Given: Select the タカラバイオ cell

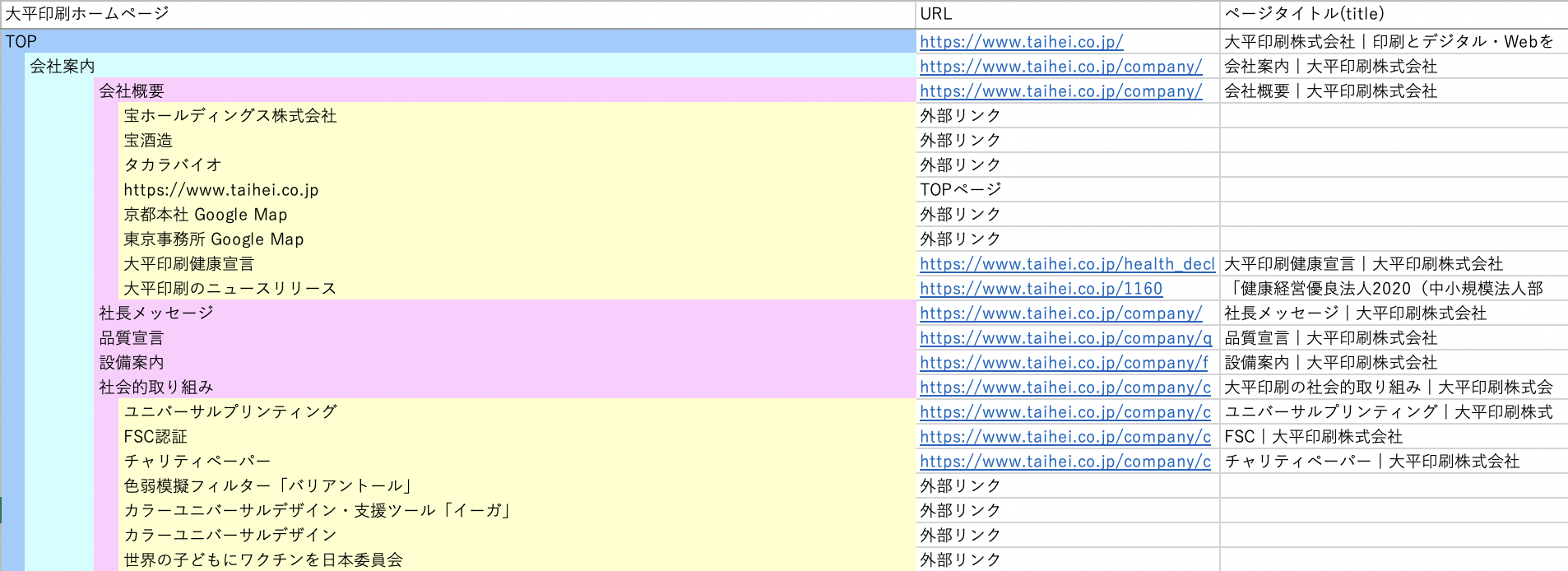Looking at the screenshot, I should [x=517, y=165].
